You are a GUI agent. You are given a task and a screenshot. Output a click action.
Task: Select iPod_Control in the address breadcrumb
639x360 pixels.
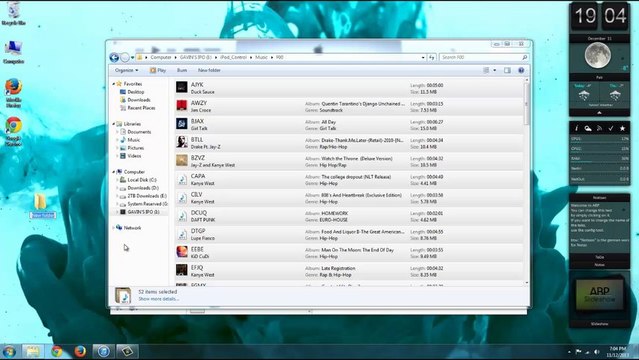coord(234,57)
